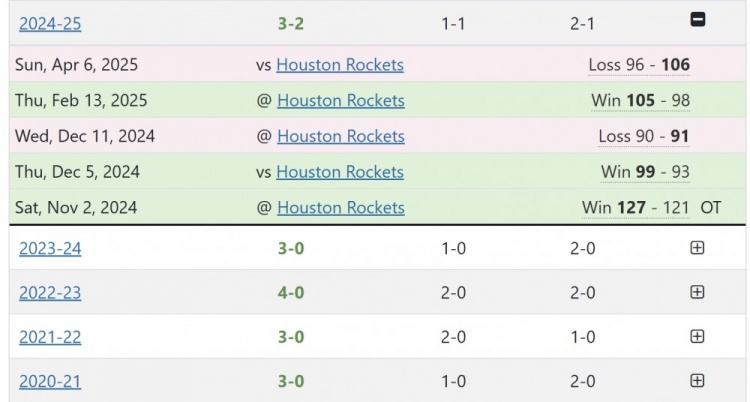Open the 2022-23 season link

pyautogui.click(x=50, y=293)
